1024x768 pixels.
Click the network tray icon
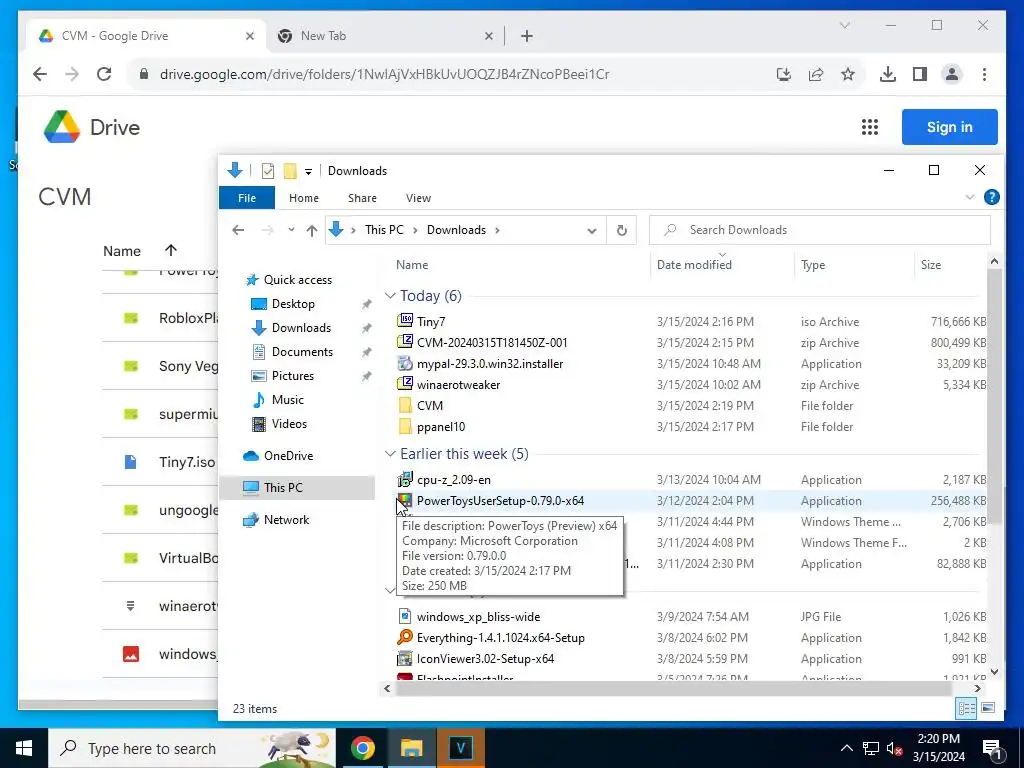click(x=871, y=748)
